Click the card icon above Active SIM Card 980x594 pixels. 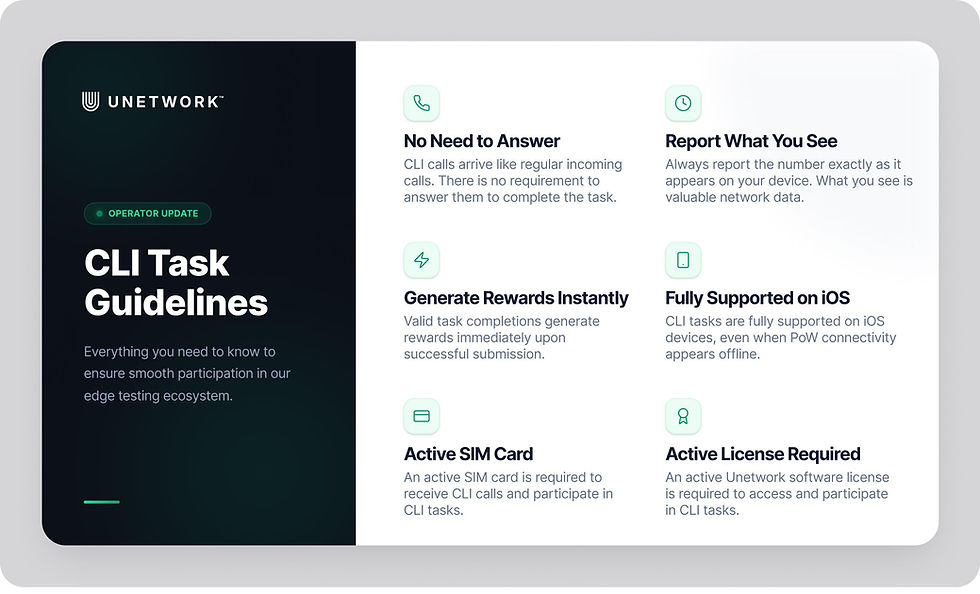[421, 416]
